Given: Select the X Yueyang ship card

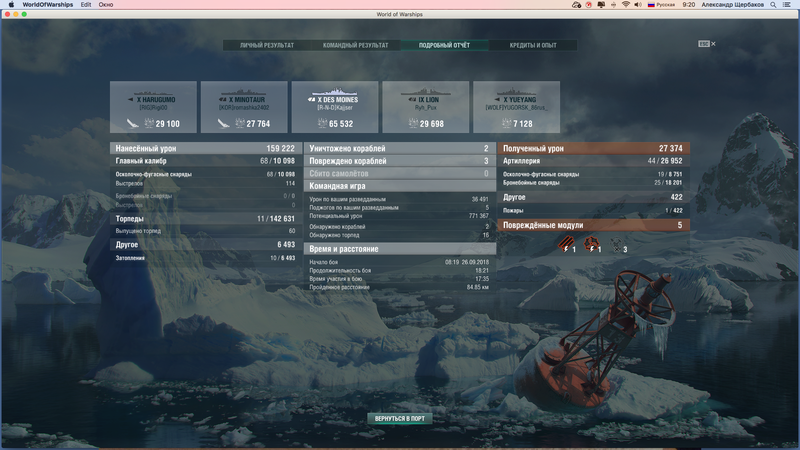Looking at the screenshot, I should click(x=516, y=107).
